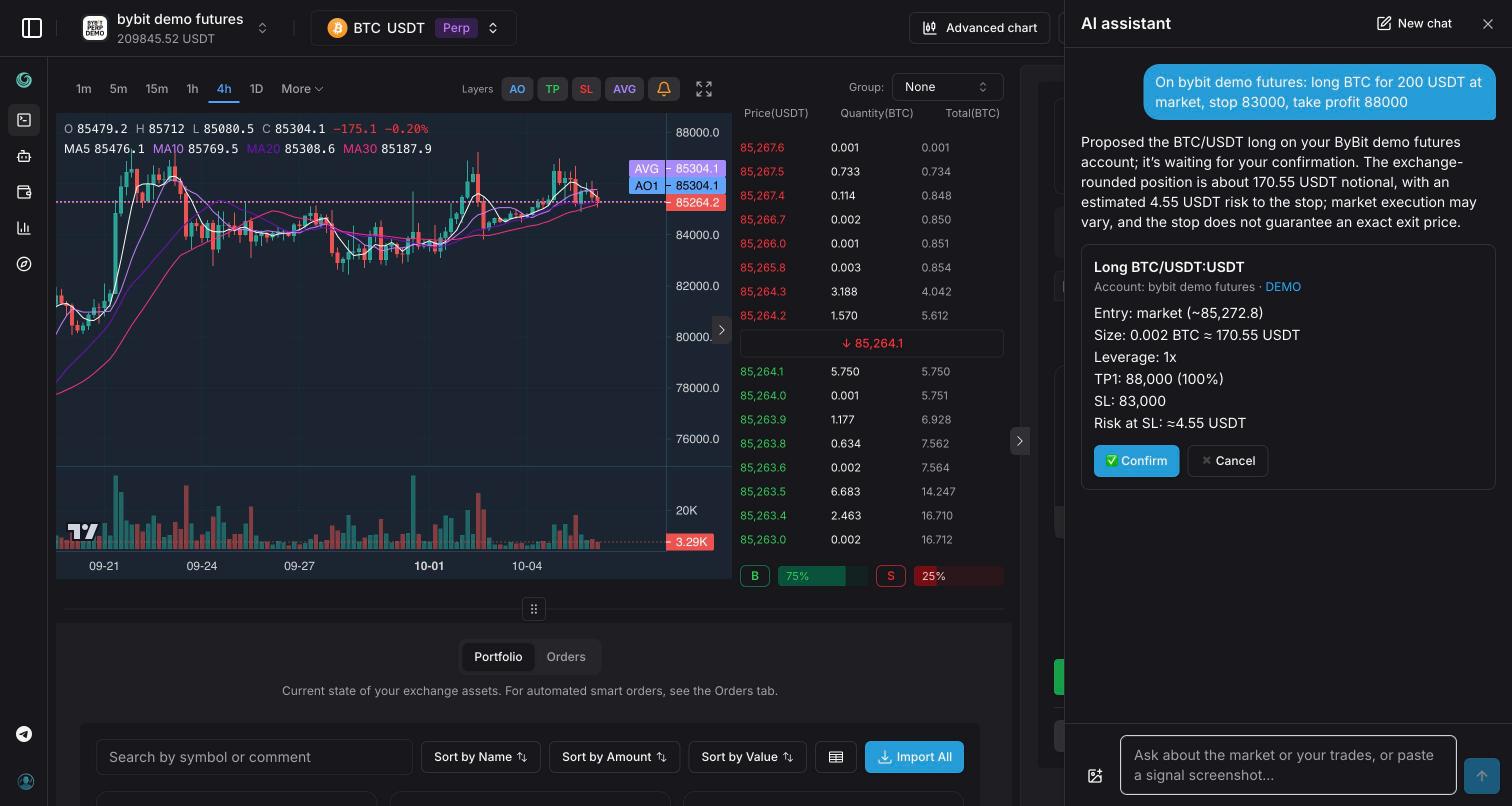Switch to the Orders tab

[x=566, y=657]
